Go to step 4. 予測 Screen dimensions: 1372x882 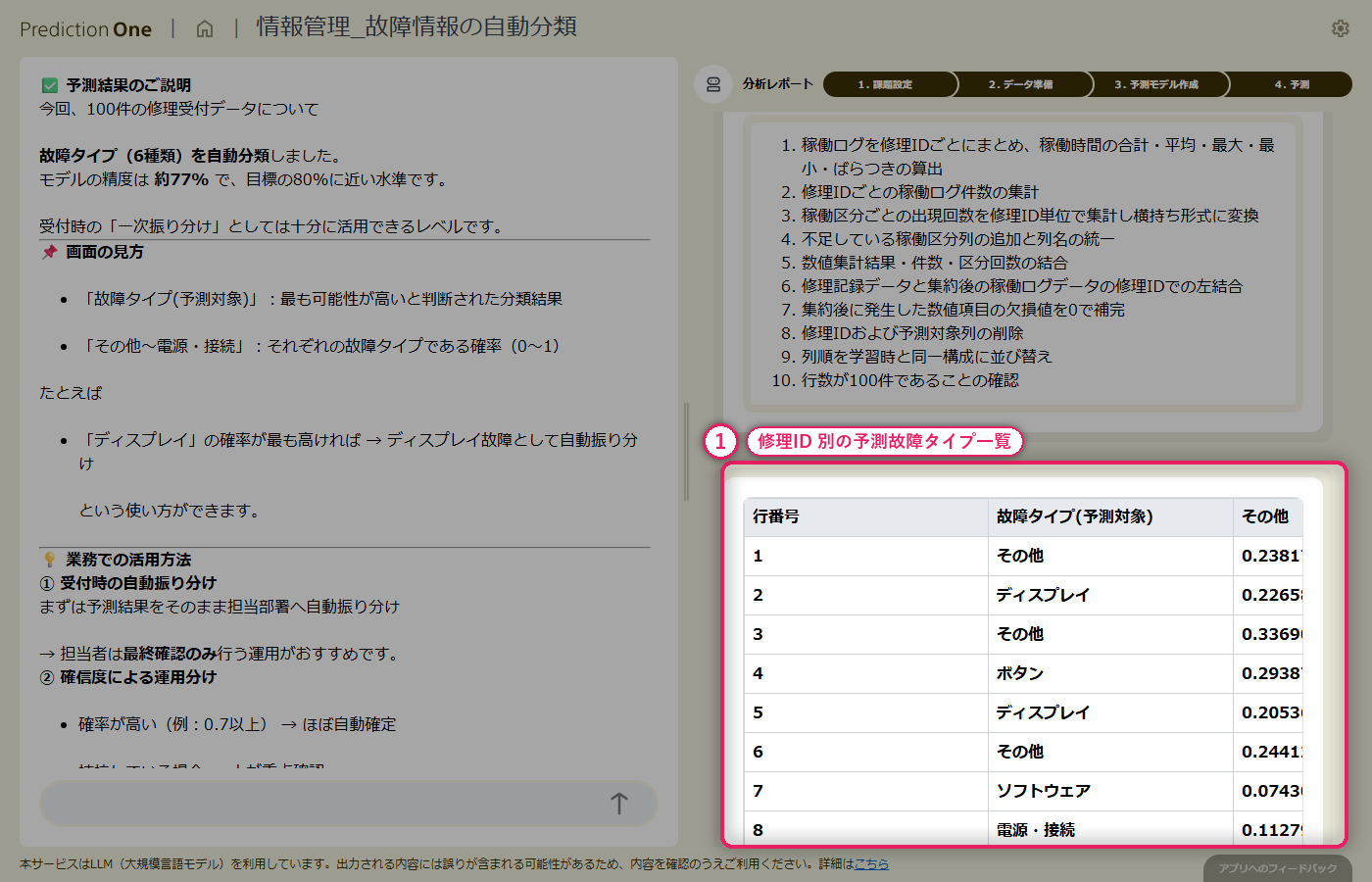(x=1291, y=84)
